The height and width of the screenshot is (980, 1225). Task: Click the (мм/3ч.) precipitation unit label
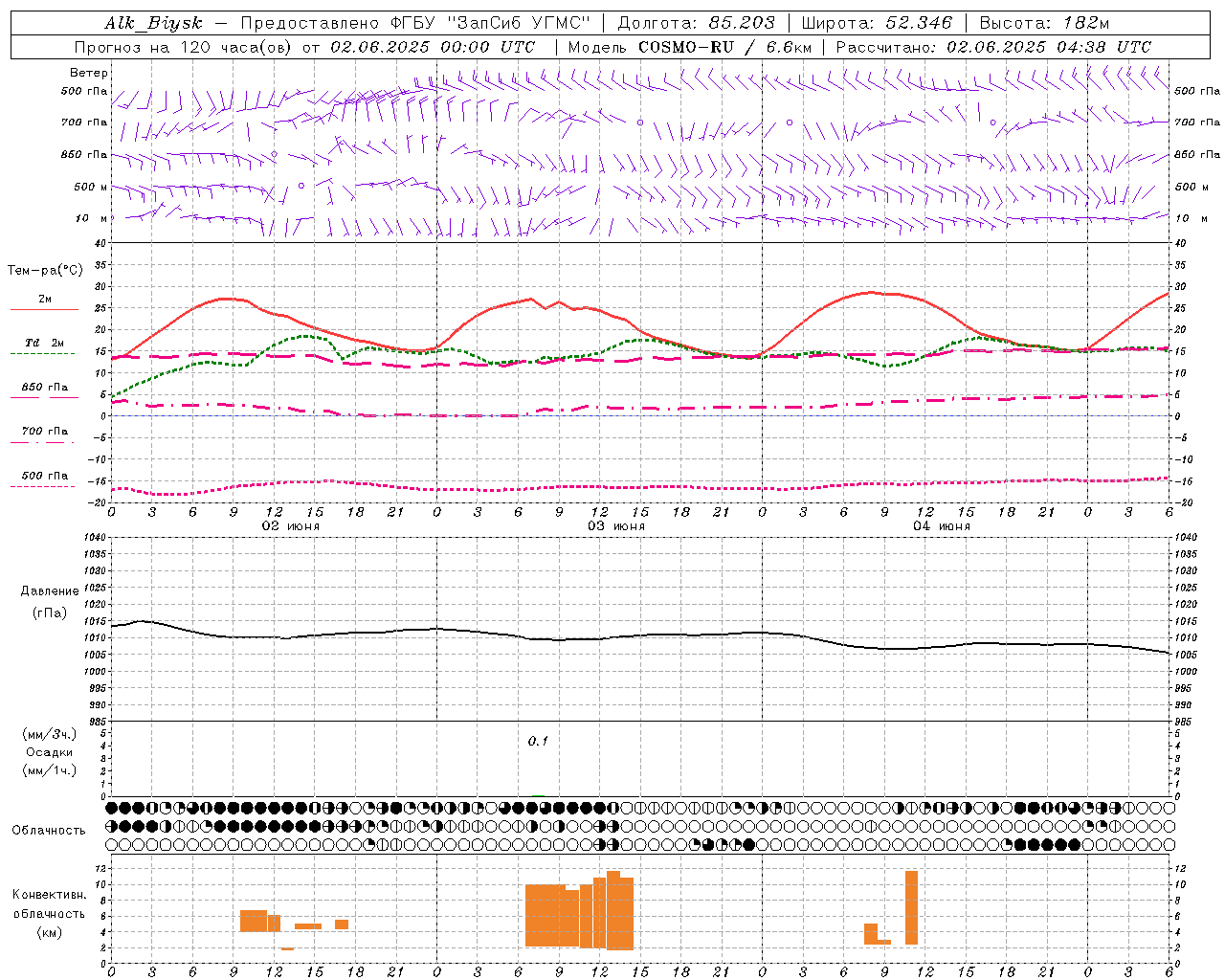[50, 734]
